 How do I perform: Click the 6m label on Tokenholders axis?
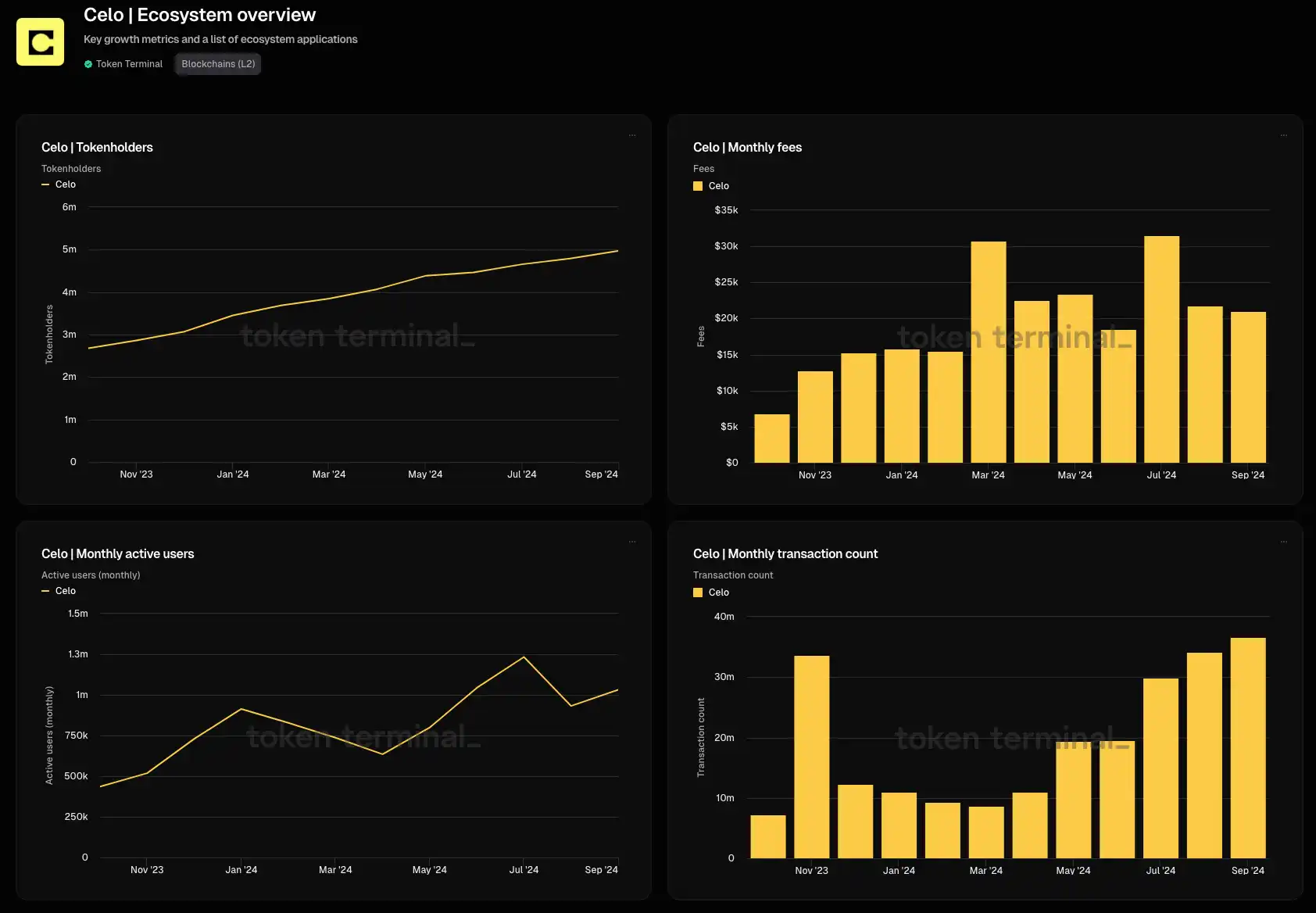[x=70, y=207]
